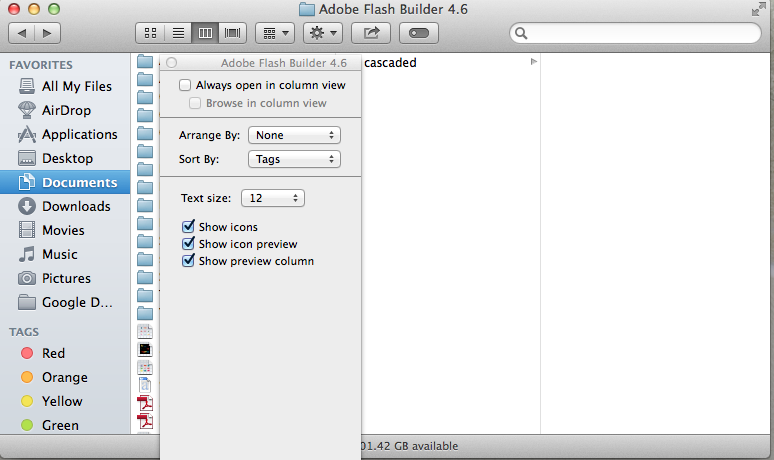This screenshot has height=460, width=774.
Task: Switch Finder to Cover Flow view
Action: point(232,33)
